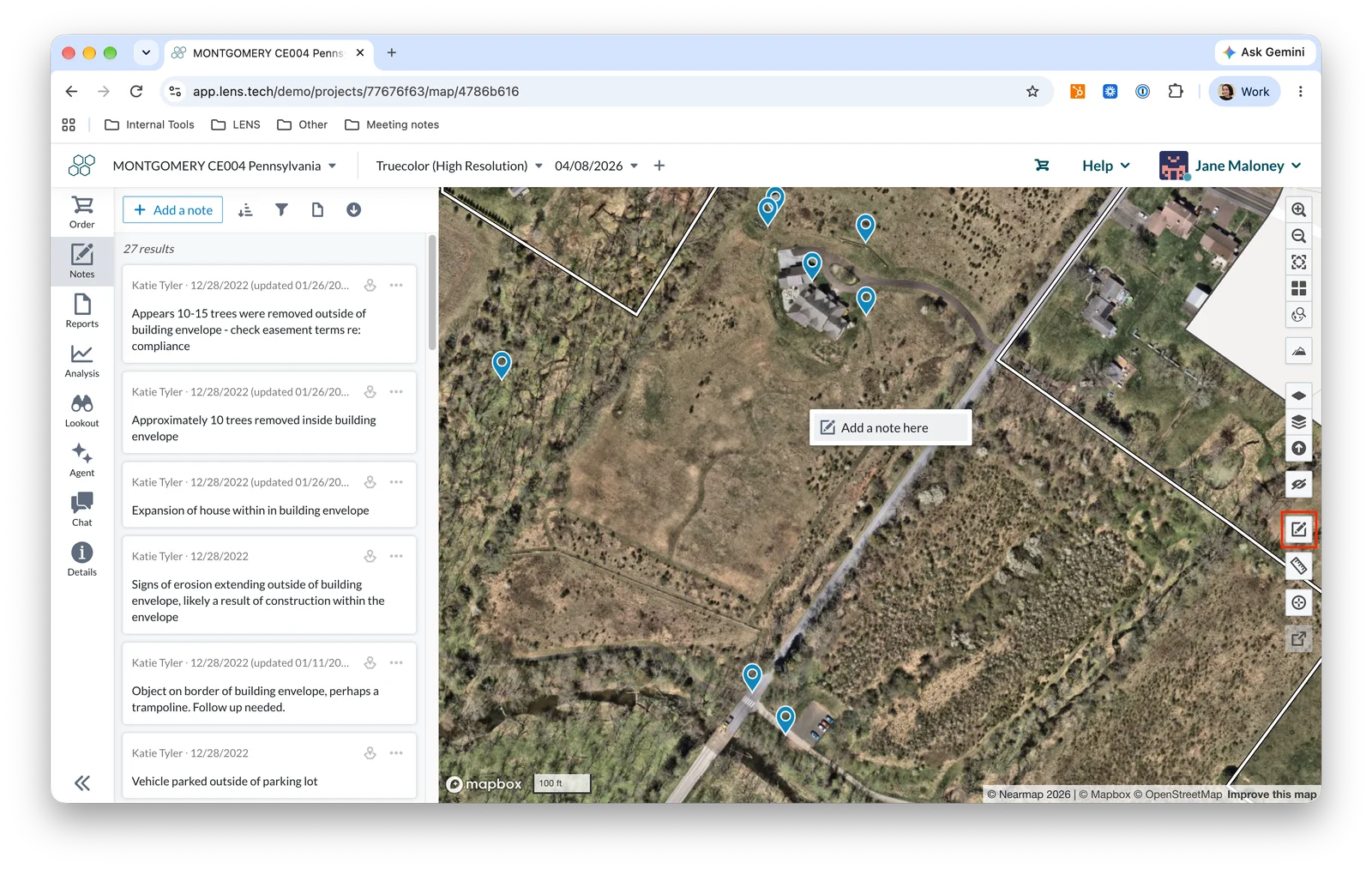Reload the browser page
This screenshot has height=870, width=1372.
click(136, 91)
